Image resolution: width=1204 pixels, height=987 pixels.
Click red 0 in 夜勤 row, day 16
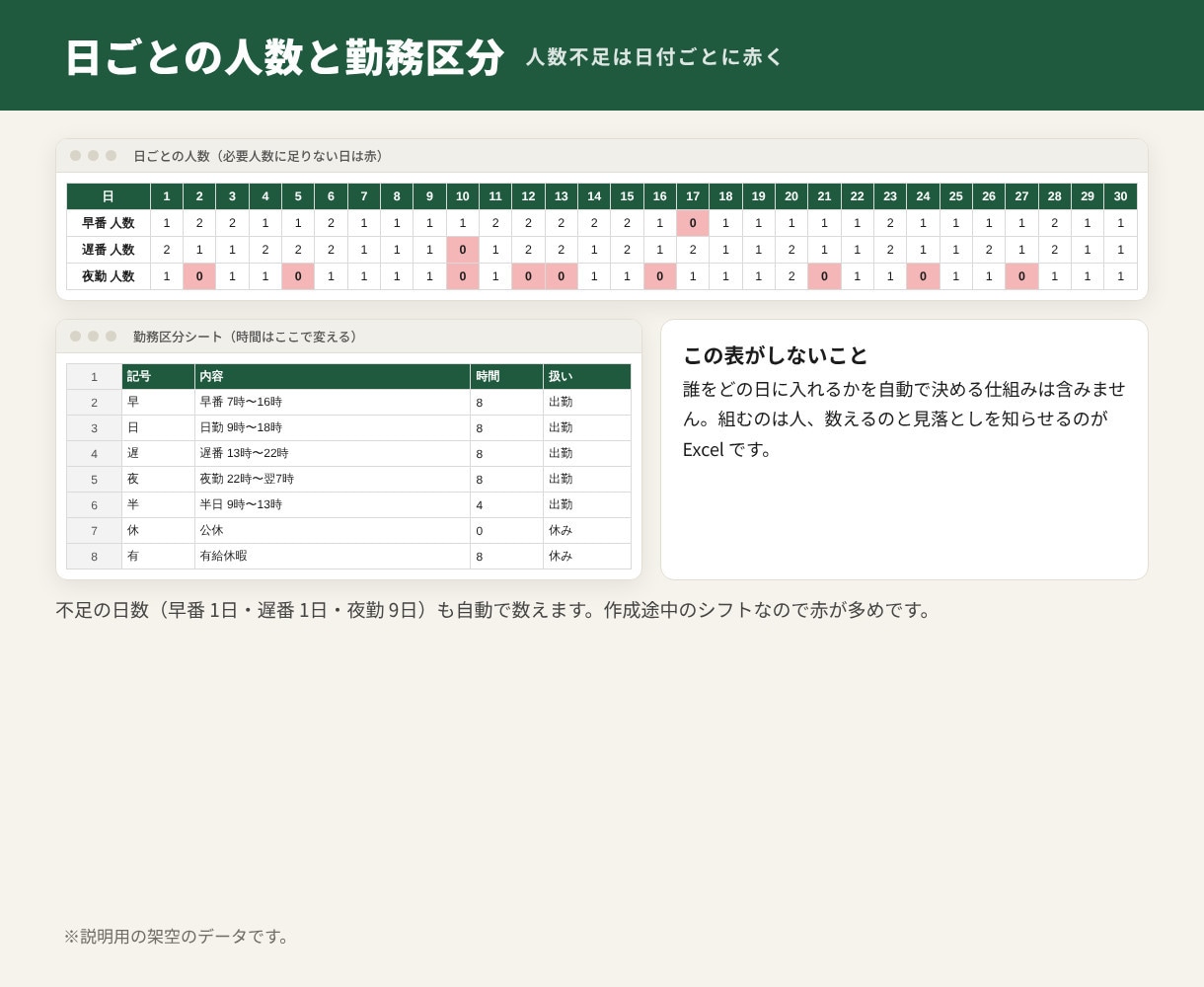tap(659, 276)
